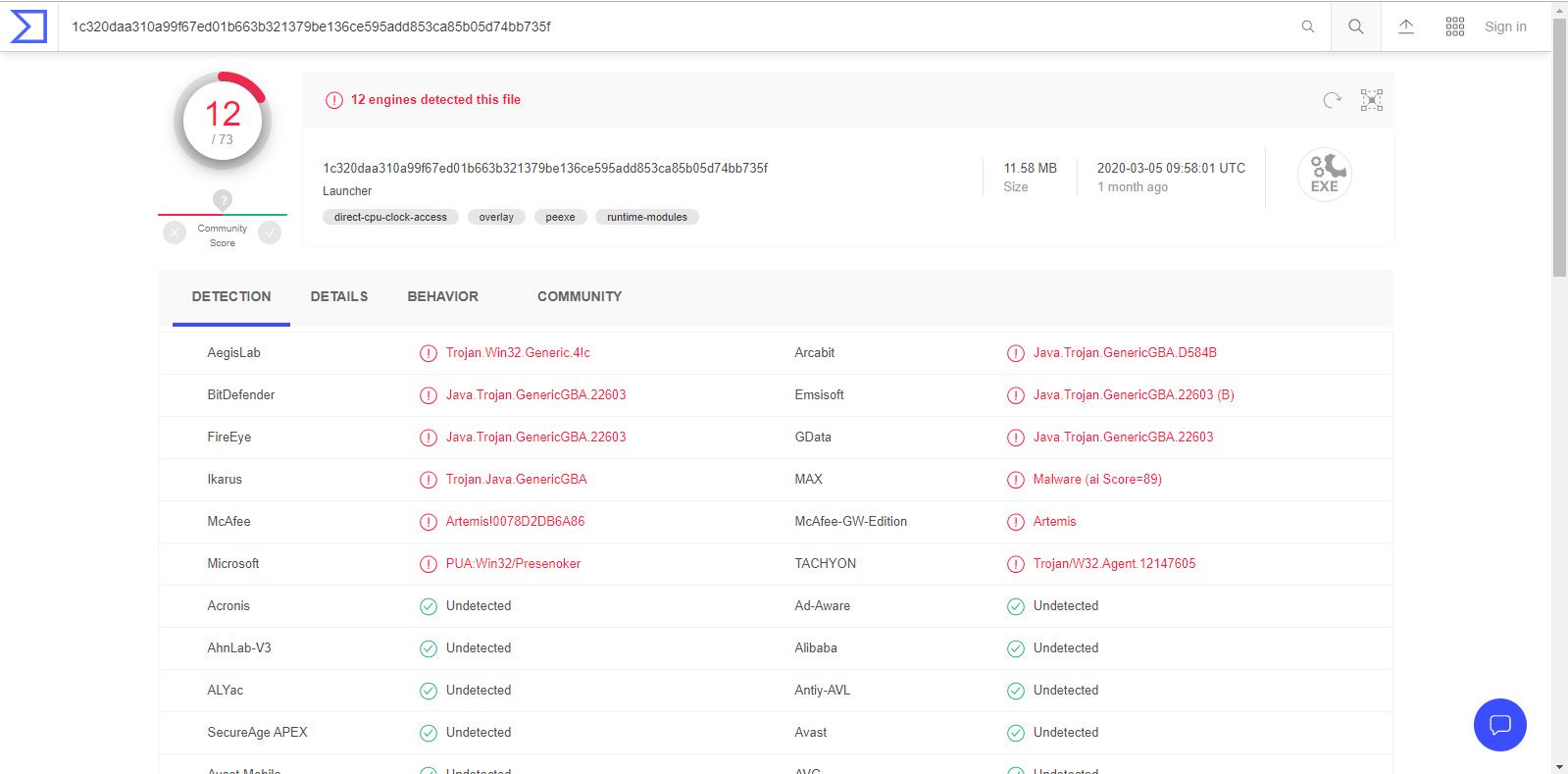
Task: Click Malware (ai Score=89) result
Action: 1097,479
